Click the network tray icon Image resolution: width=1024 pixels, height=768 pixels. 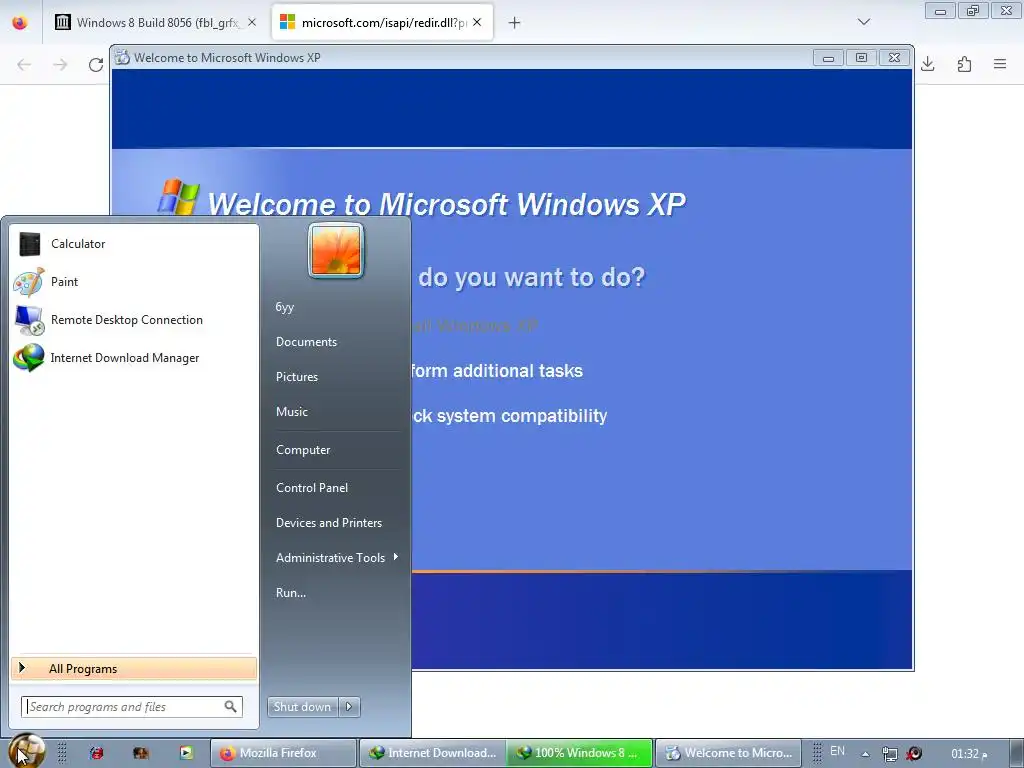[x=889, y=754]
